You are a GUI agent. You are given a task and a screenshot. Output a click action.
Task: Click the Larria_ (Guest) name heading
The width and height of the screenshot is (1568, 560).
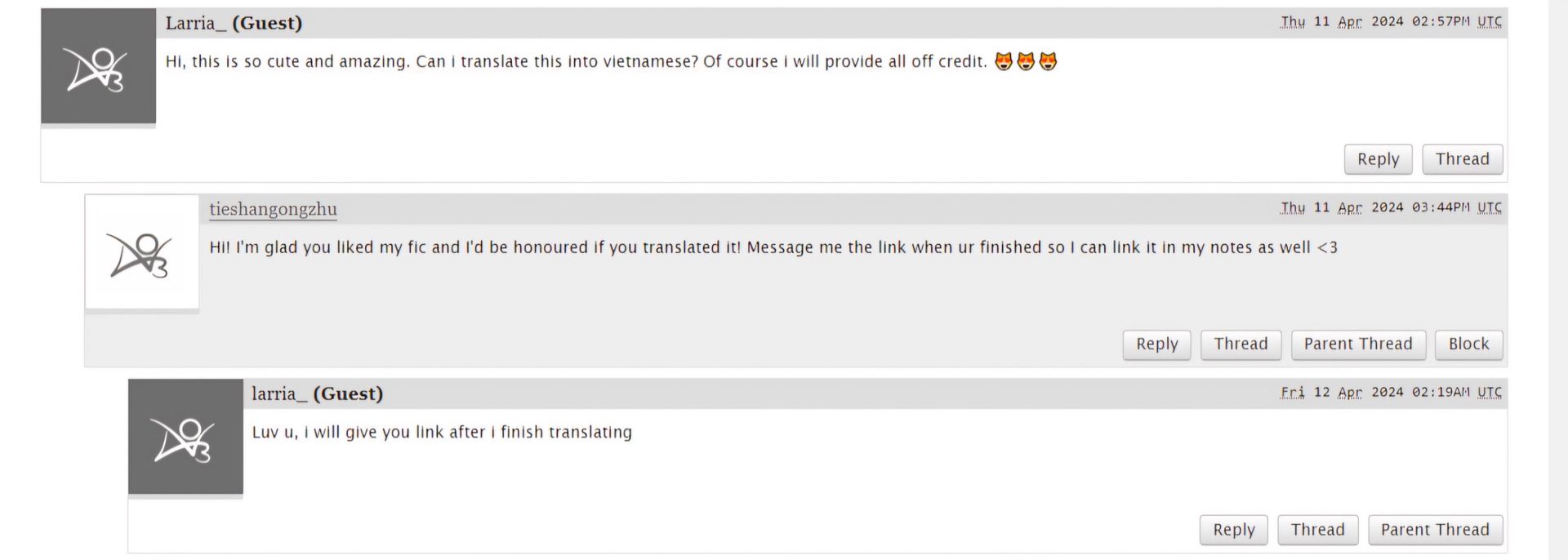234,23
